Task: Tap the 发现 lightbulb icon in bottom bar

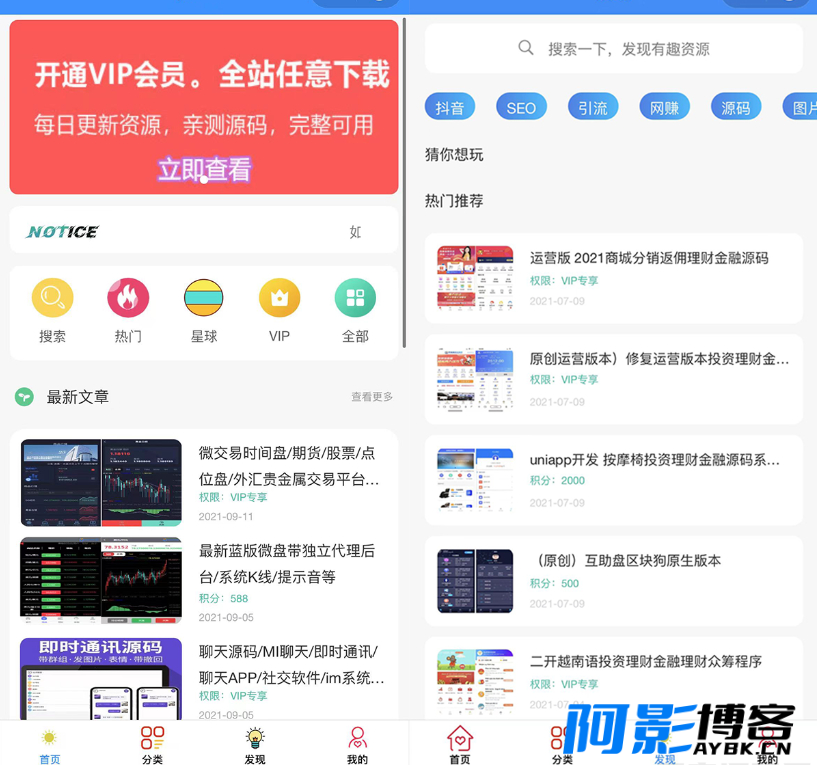Action: 255,738
